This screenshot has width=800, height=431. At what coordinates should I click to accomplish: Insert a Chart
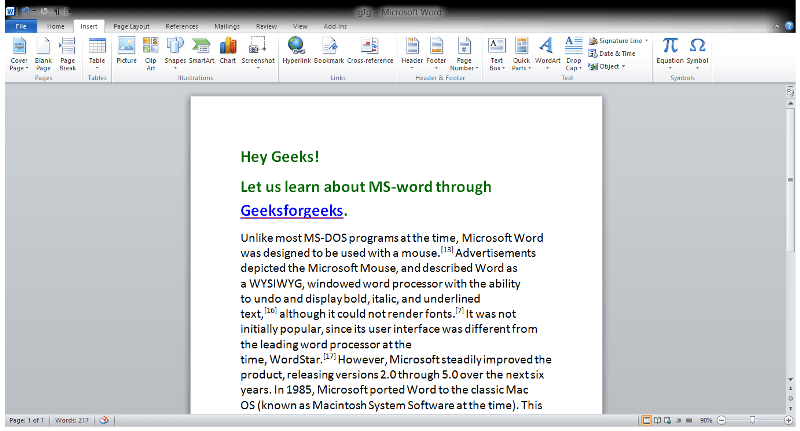(x=228, y=51)
